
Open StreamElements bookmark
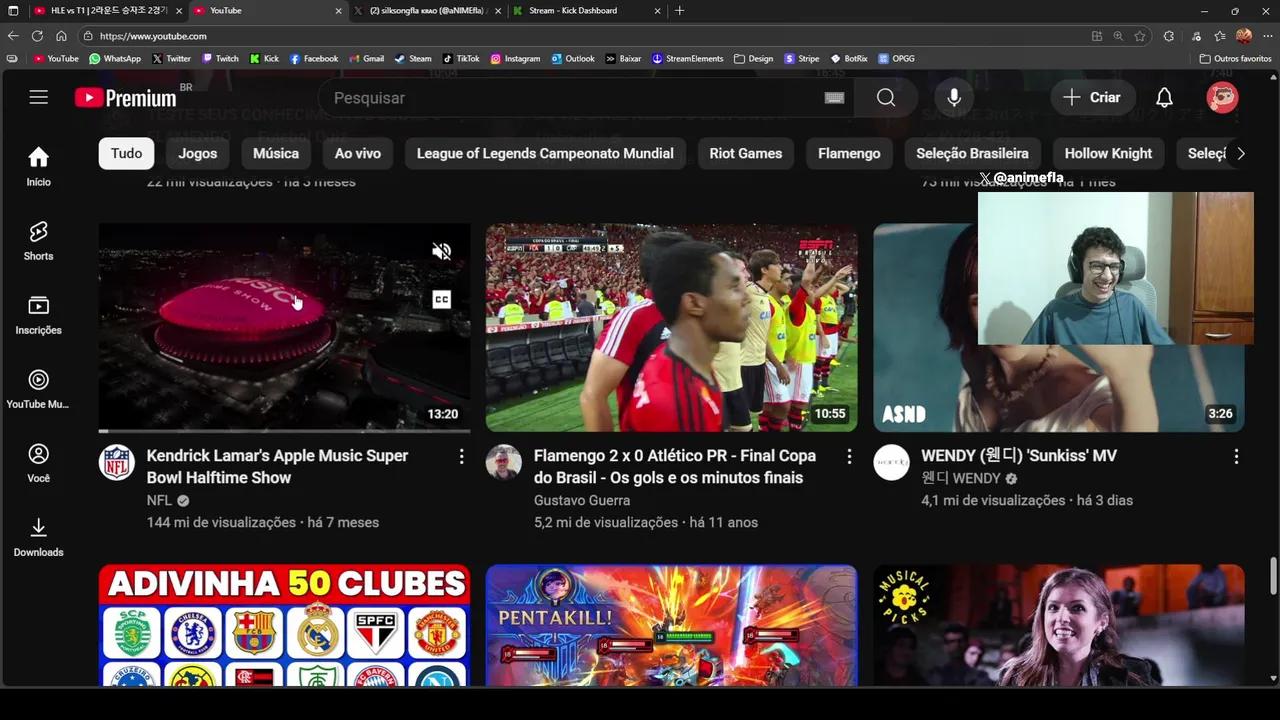click(687, 58)
